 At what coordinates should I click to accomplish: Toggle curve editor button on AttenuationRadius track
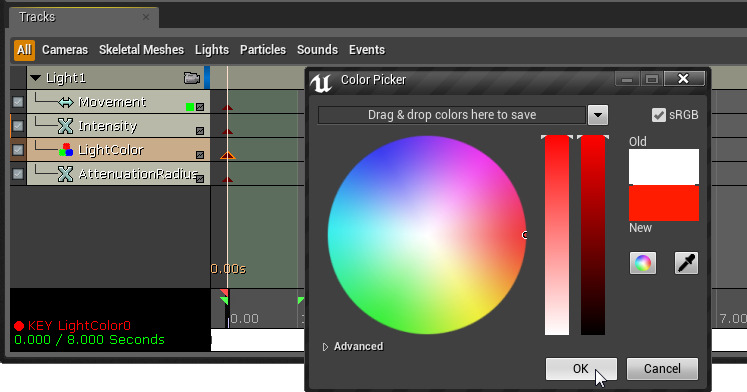200,179
